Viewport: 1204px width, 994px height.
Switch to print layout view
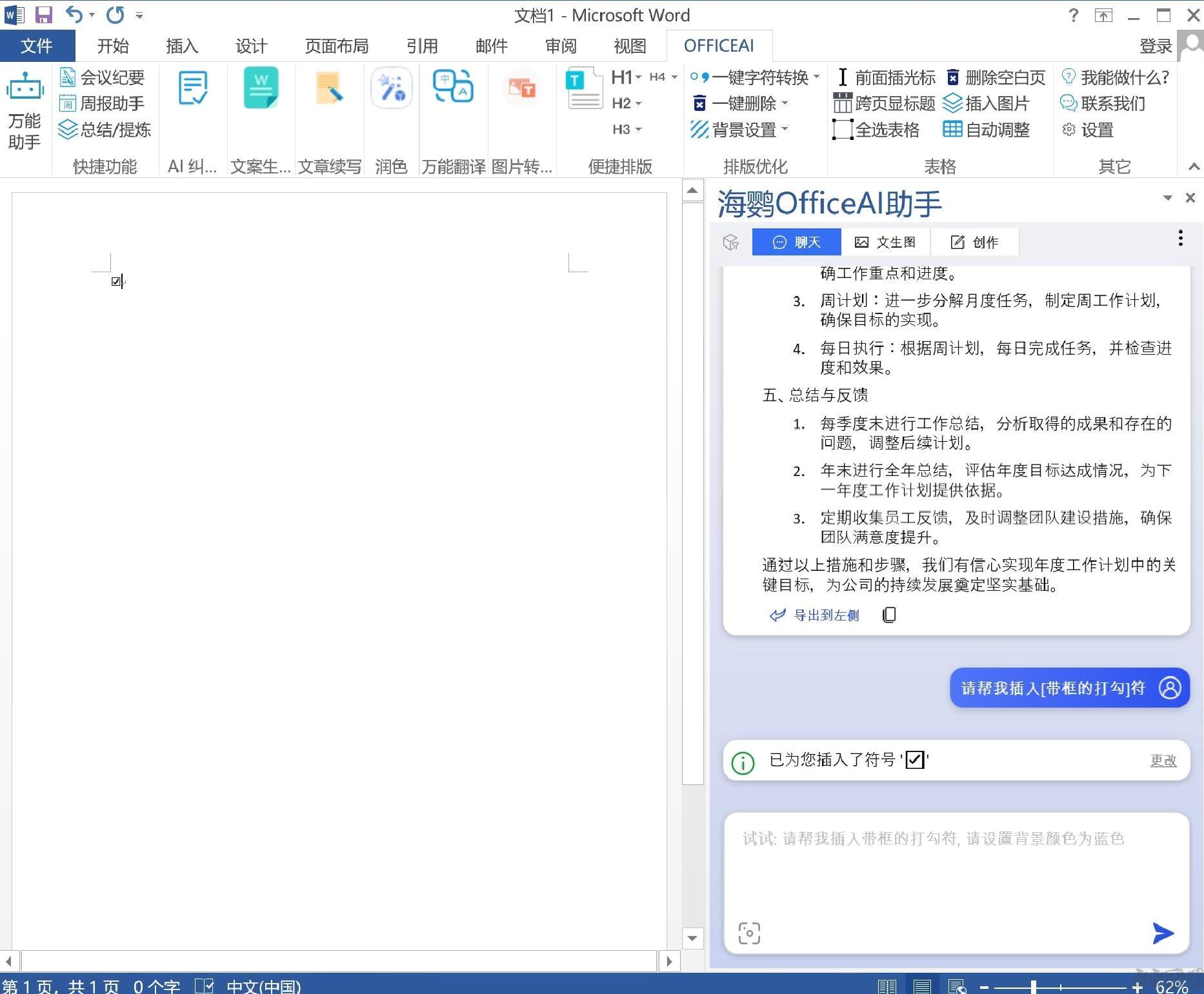[x=921, y=986]
